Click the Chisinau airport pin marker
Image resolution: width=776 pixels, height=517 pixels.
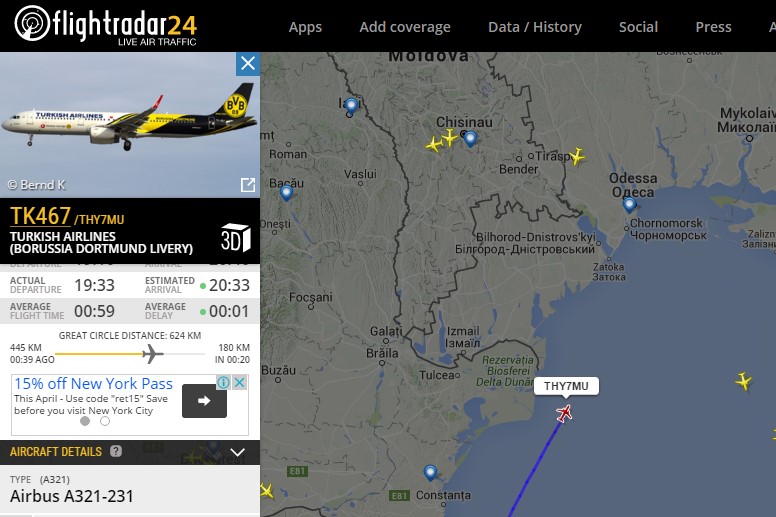click(x=470, y=139)
